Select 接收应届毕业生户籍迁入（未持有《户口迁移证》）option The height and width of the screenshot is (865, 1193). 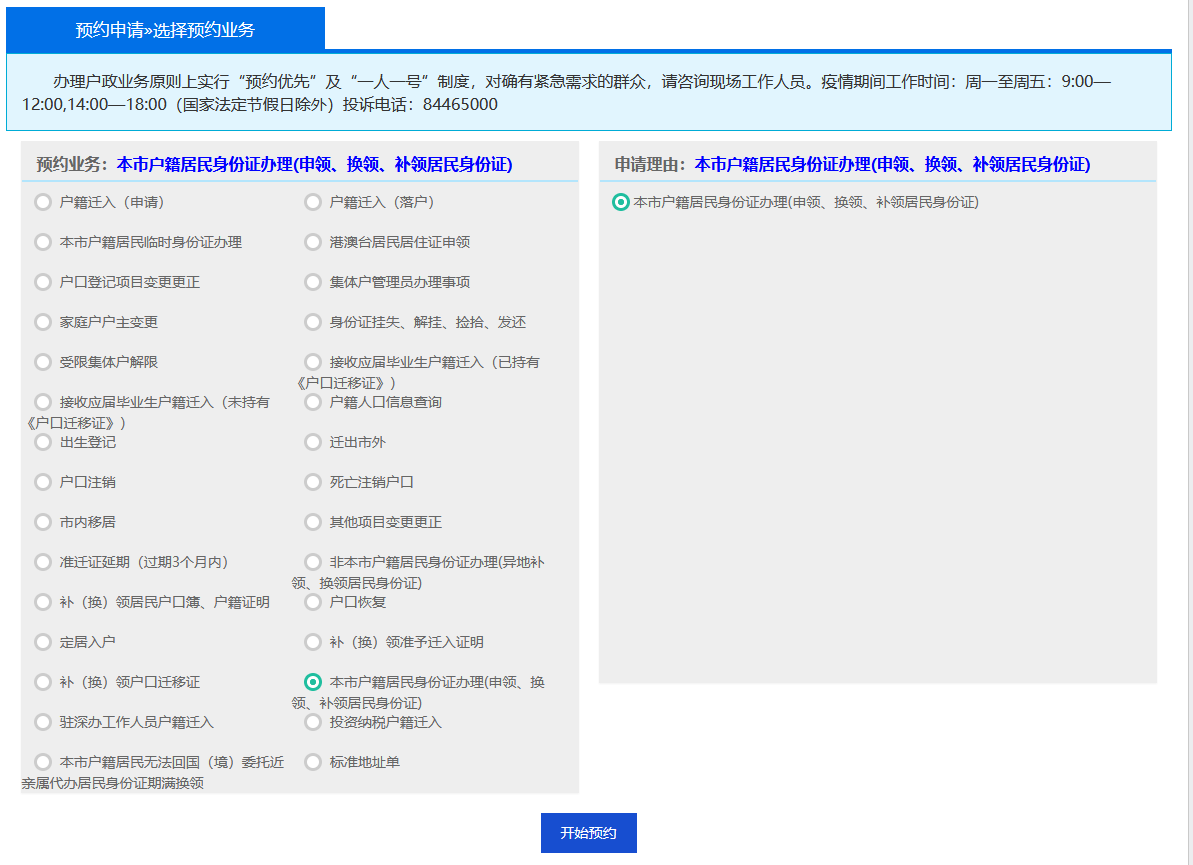coord(43,402)
